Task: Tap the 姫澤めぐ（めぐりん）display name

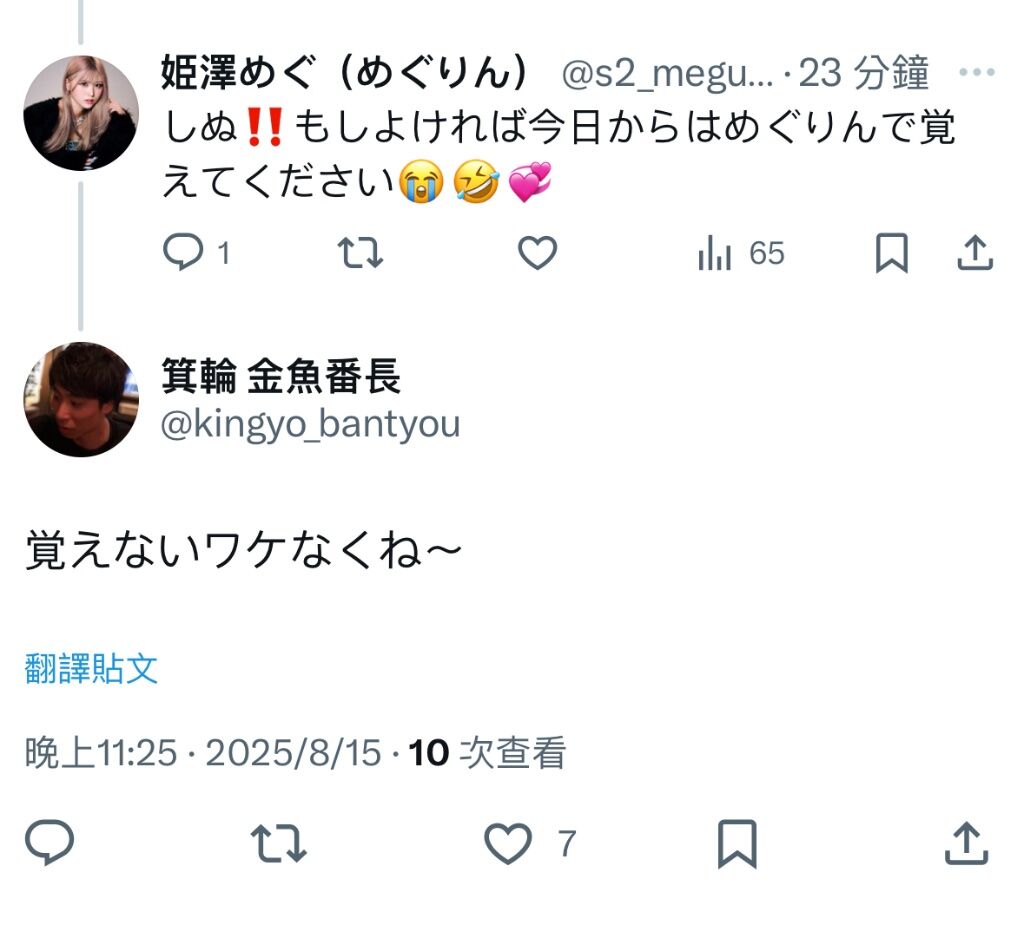Action: pos(344,73)
